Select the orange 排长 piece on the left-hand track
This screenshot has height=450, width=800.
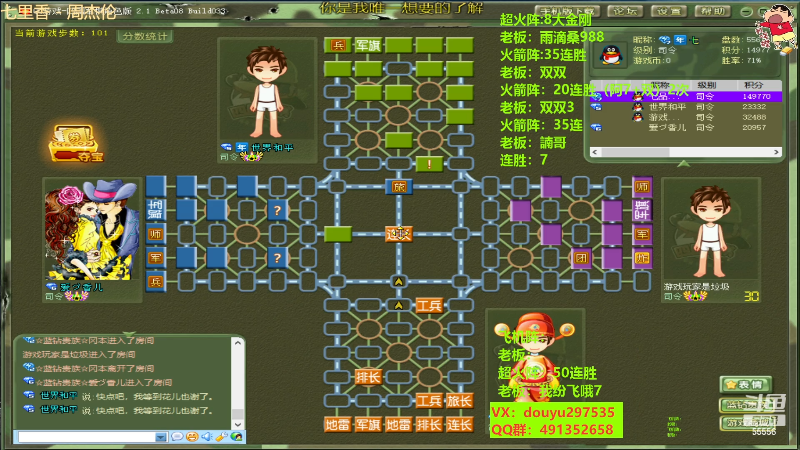tap(368, 377)
